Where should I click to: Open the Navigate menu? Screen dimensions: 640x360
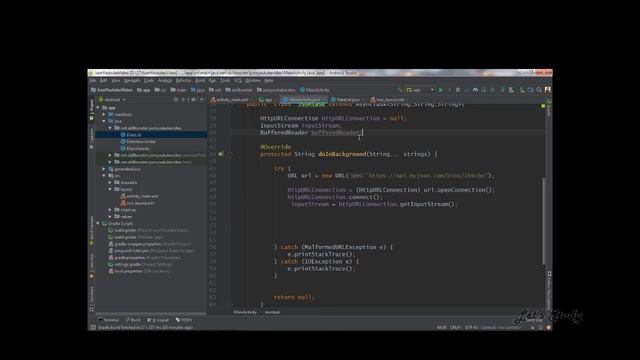132,81
